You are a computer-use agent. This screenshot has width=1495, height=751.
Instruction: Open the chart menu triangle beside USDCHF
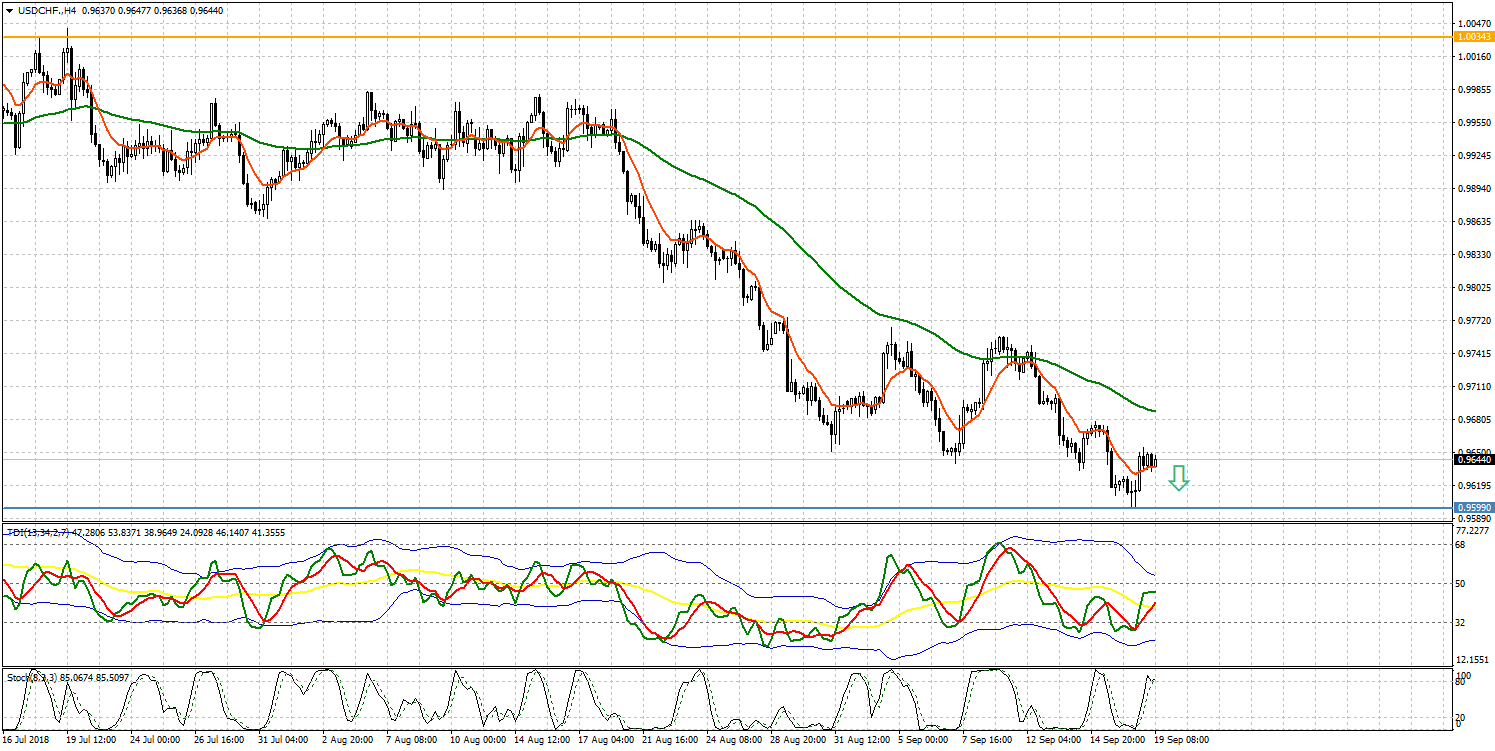[9, 9]
